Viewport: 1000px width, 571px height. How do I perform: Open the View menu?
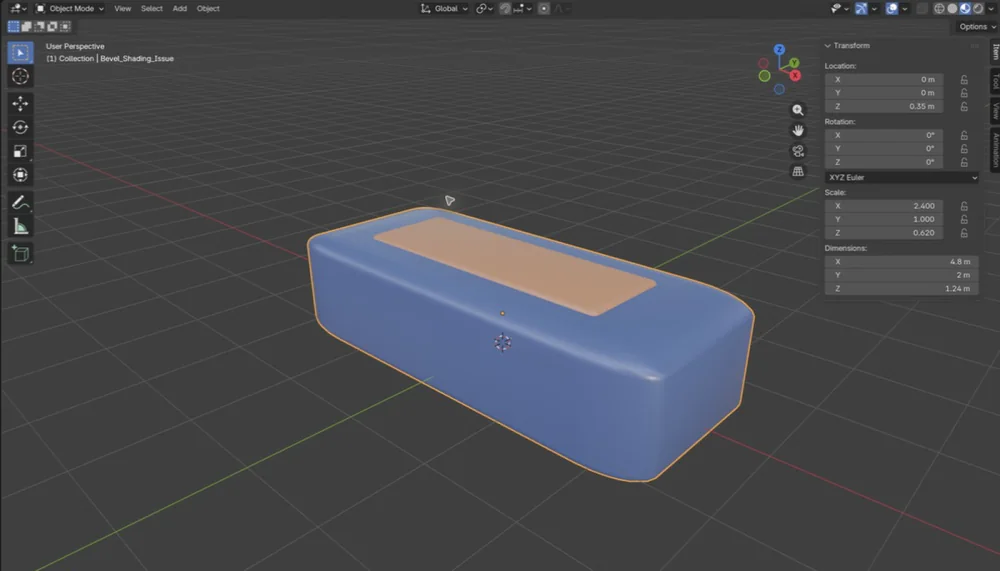tap(122, 8)
